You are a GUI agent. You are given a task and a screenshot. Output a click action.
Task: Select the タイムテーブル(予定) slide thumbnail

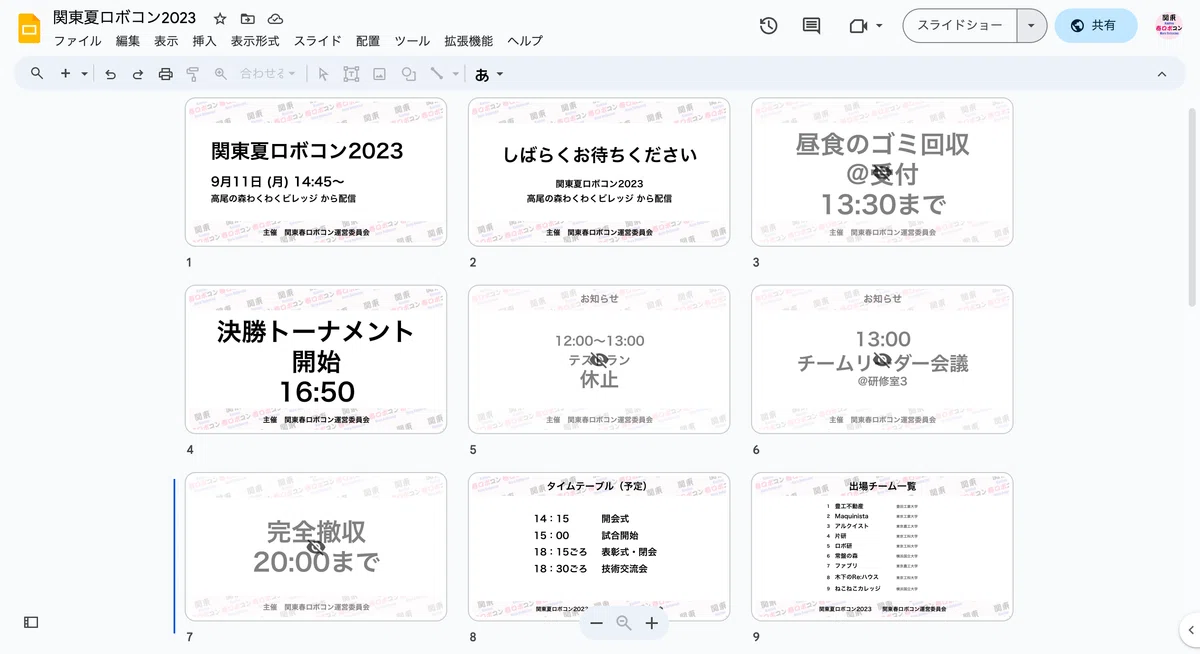(599, 547)
